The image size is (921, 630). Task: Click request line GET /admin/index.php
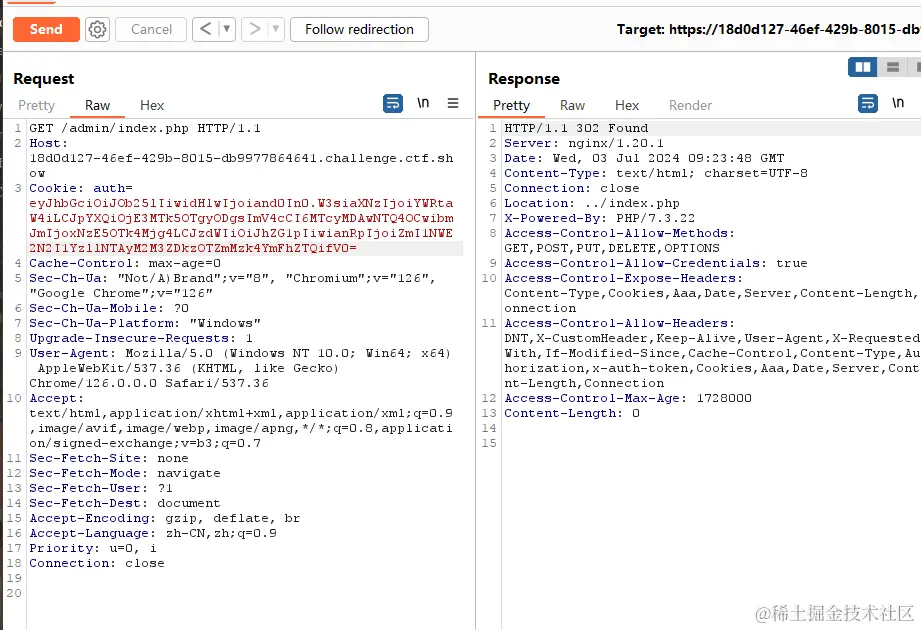(x=145, y=128)
